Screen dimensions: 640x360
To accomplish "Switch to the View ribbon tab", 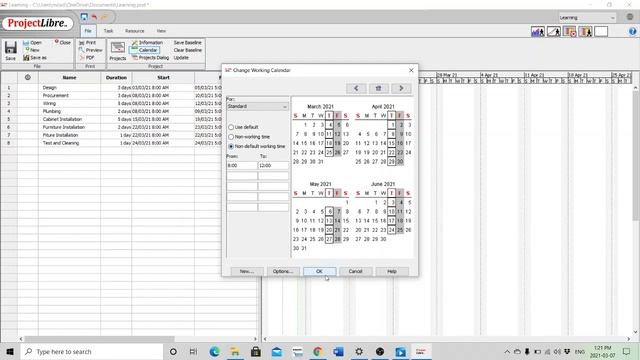I will point(161,31).
